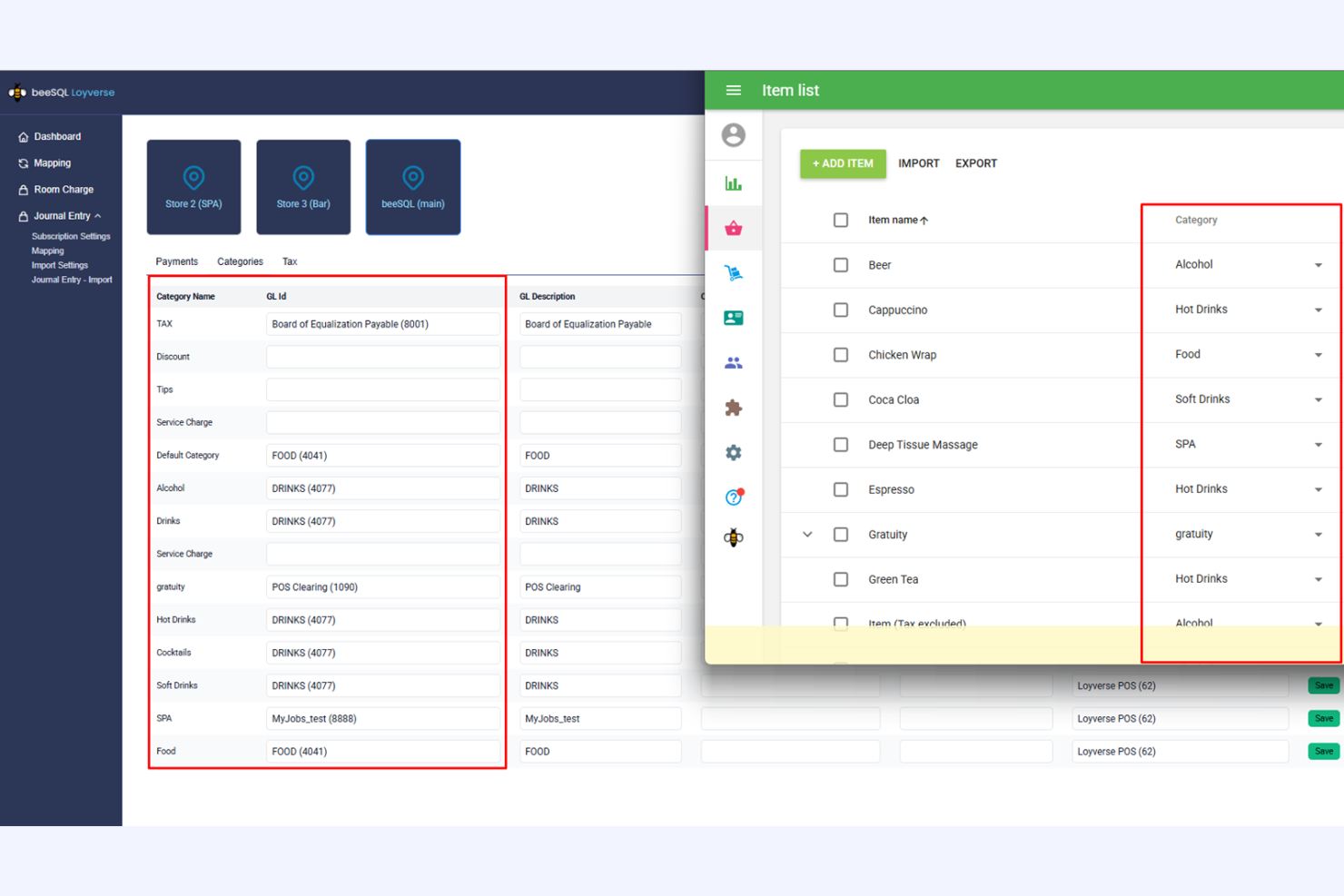Open Loyverse Settings via the gear icon

pos(734,452)
